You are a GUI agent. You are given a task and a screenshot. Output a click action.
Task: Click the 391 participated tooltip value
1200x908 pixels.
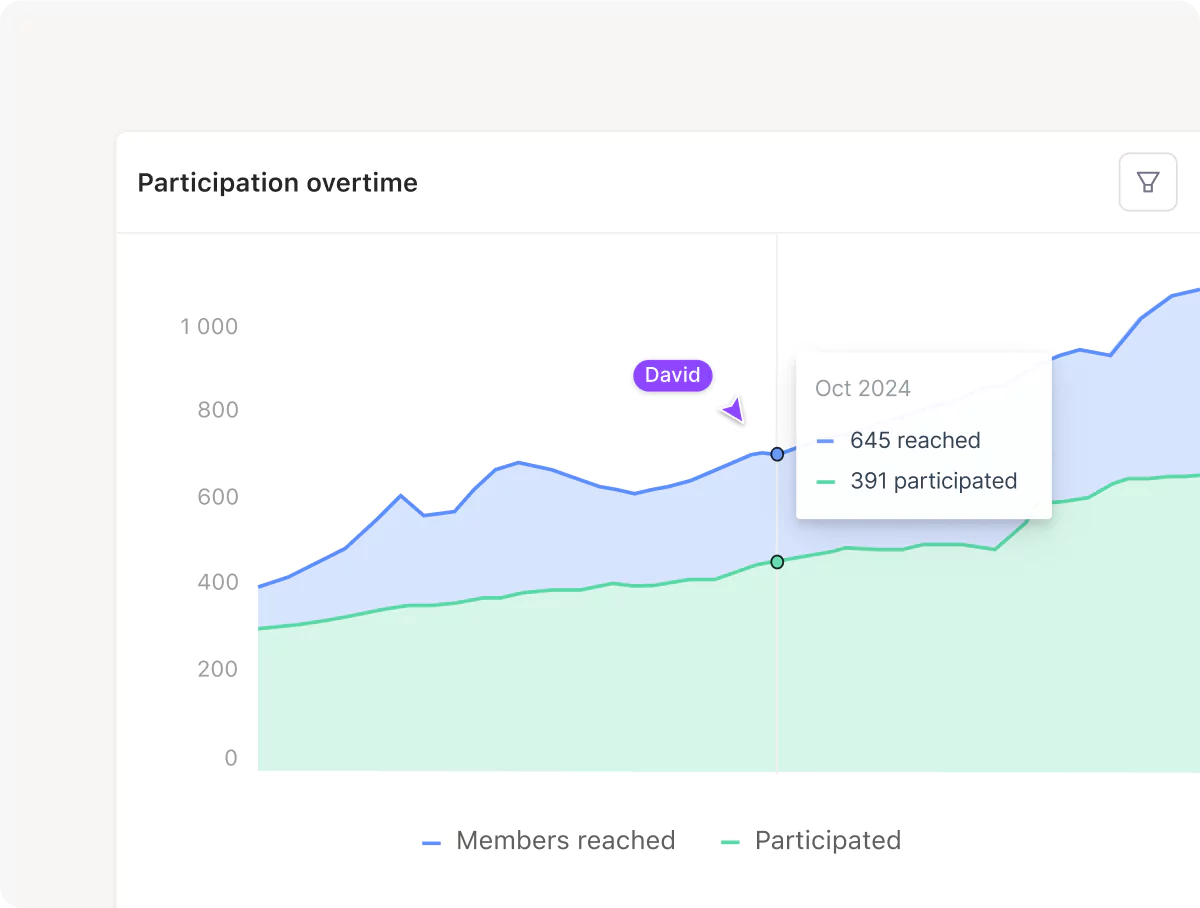click(934, 481)
